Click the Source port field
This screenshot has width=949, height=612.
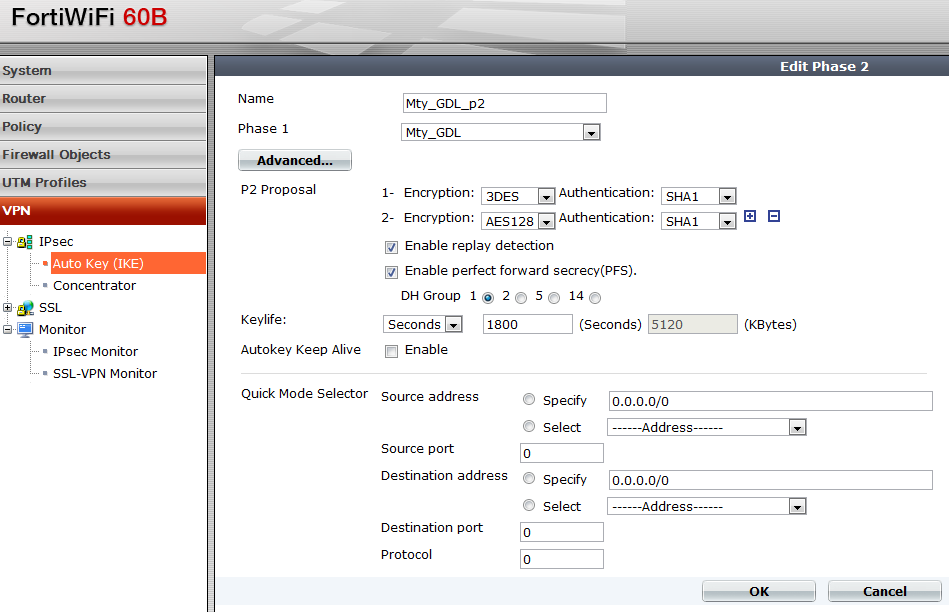(562, 453)
